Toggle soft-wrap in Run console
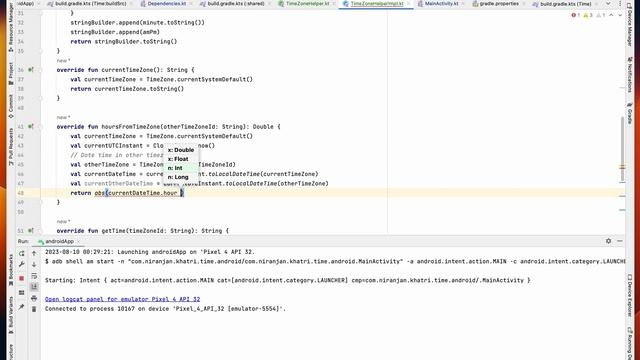This screenshot has width=640, height=360. (x=34, y=276)
